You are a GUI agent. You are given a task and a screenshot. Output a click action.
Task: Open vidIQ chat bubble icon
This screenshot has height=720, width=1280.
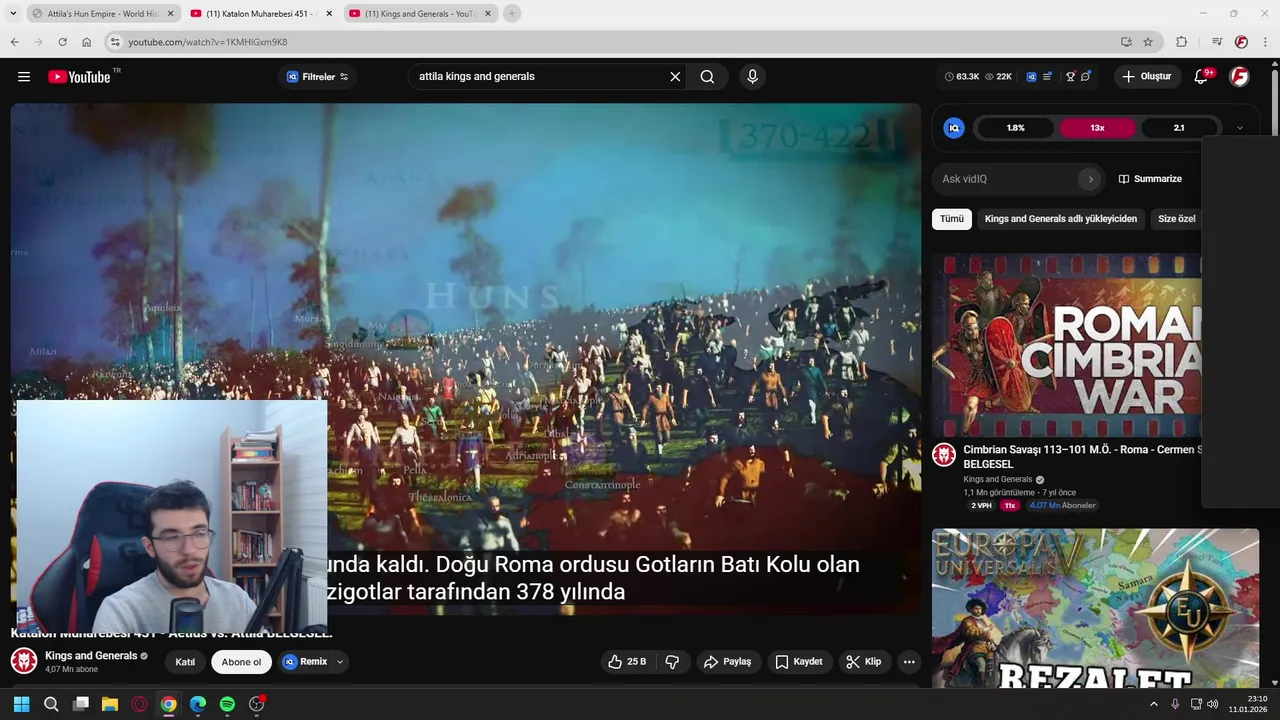pos(1085,76)
